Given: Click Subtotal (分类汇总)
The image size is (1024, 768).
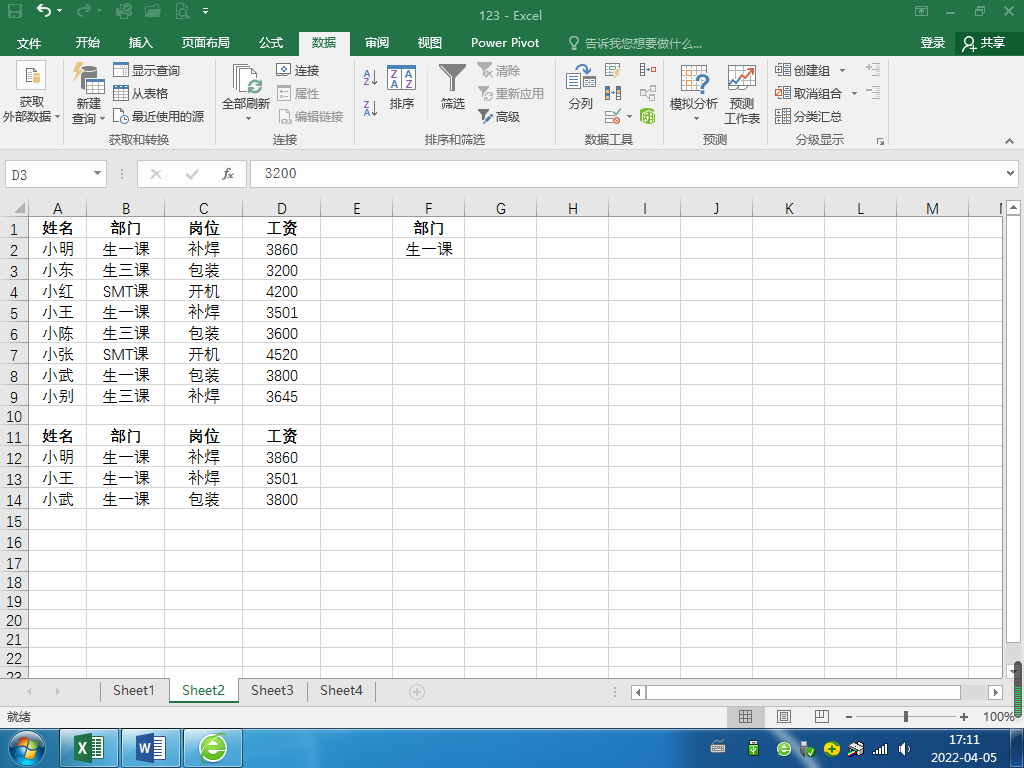Looking at the screenshot, I should (808, 116).
